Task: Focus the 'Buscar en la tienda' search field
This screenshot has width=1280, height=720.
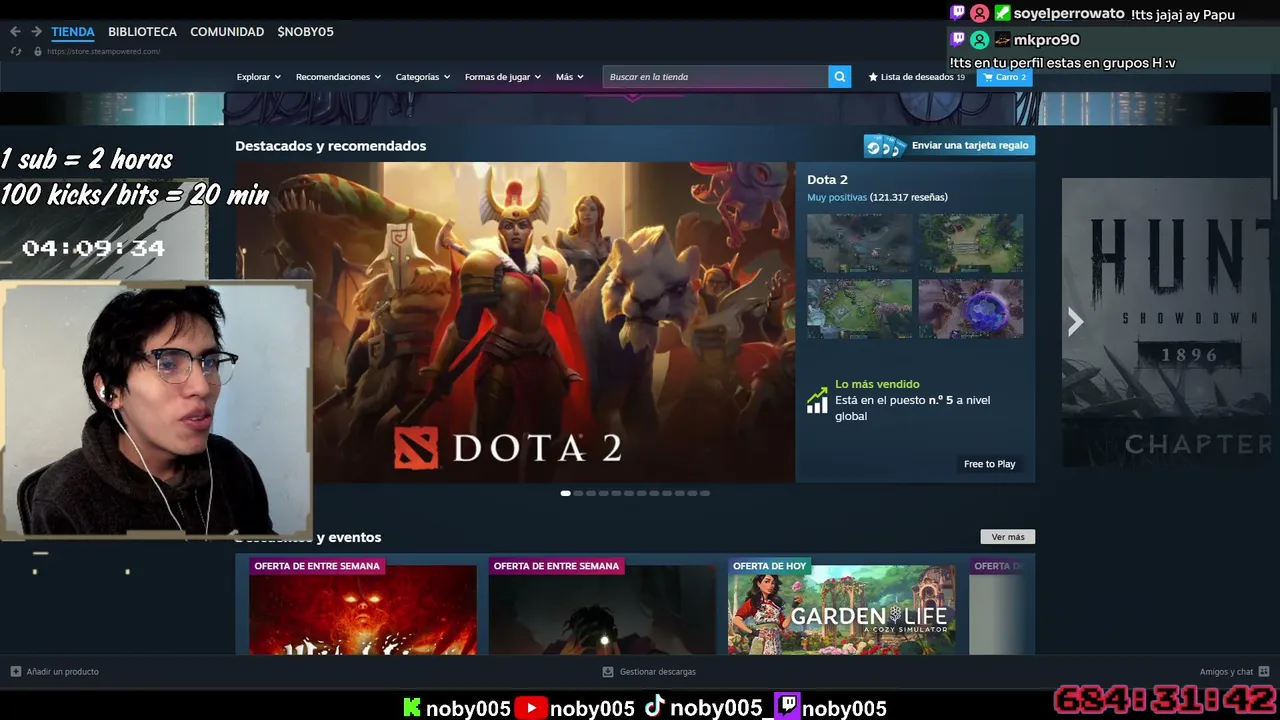Action: click(x=715, y=77)
